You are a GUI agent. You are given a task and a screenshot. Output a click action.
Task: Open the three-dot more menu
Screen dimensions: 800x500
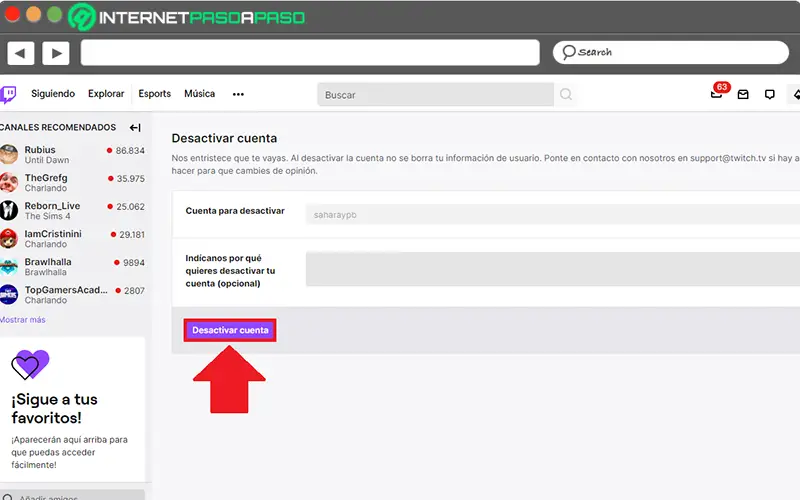[x=238, y=94]
